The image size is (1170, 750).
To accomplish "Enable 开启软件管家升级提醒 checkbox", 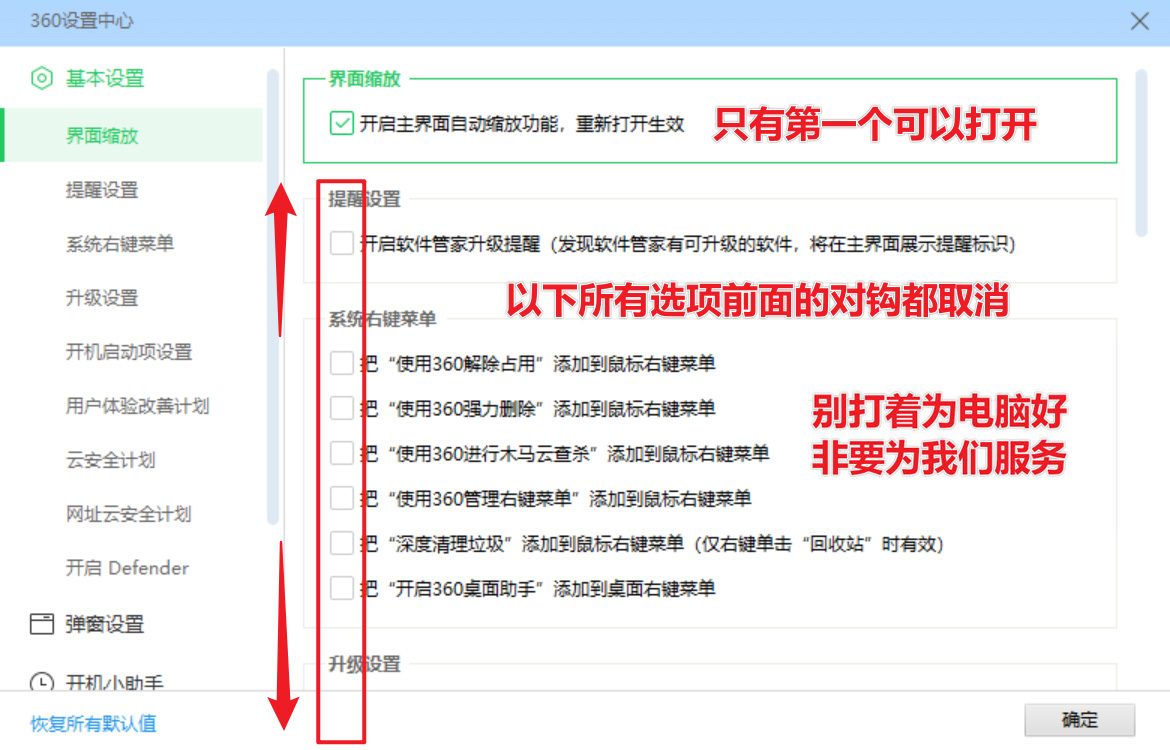I will 342,243.
